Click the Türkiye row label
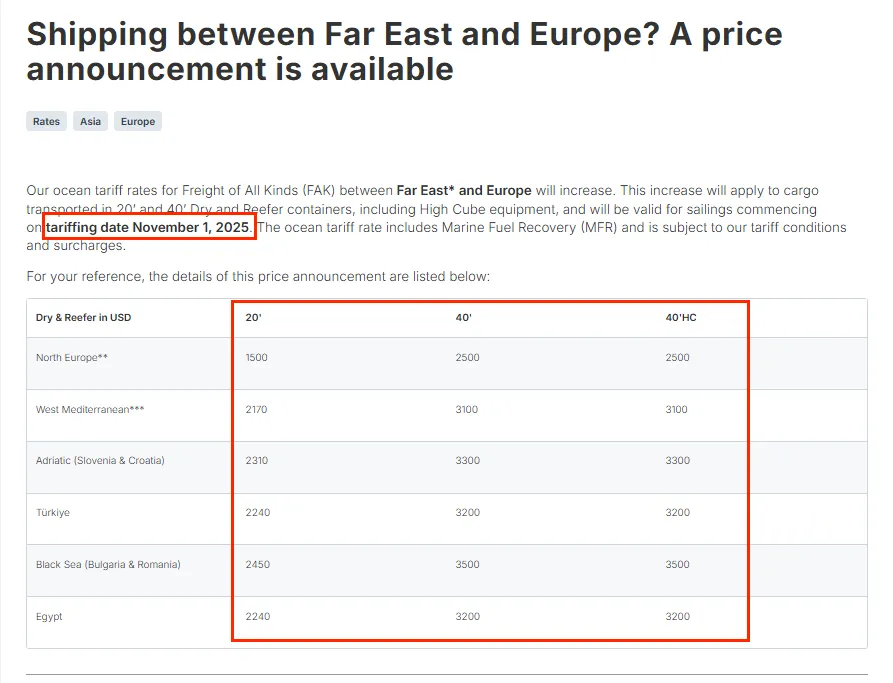This screenshot has height=683, width=893. [x=53, y=513]
